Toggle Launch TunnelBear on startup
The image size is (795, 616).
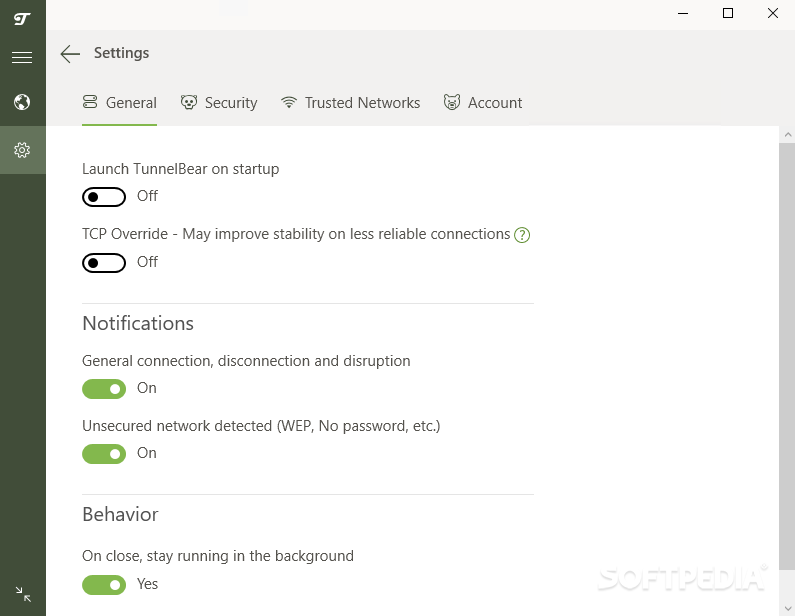click(104, 197)
